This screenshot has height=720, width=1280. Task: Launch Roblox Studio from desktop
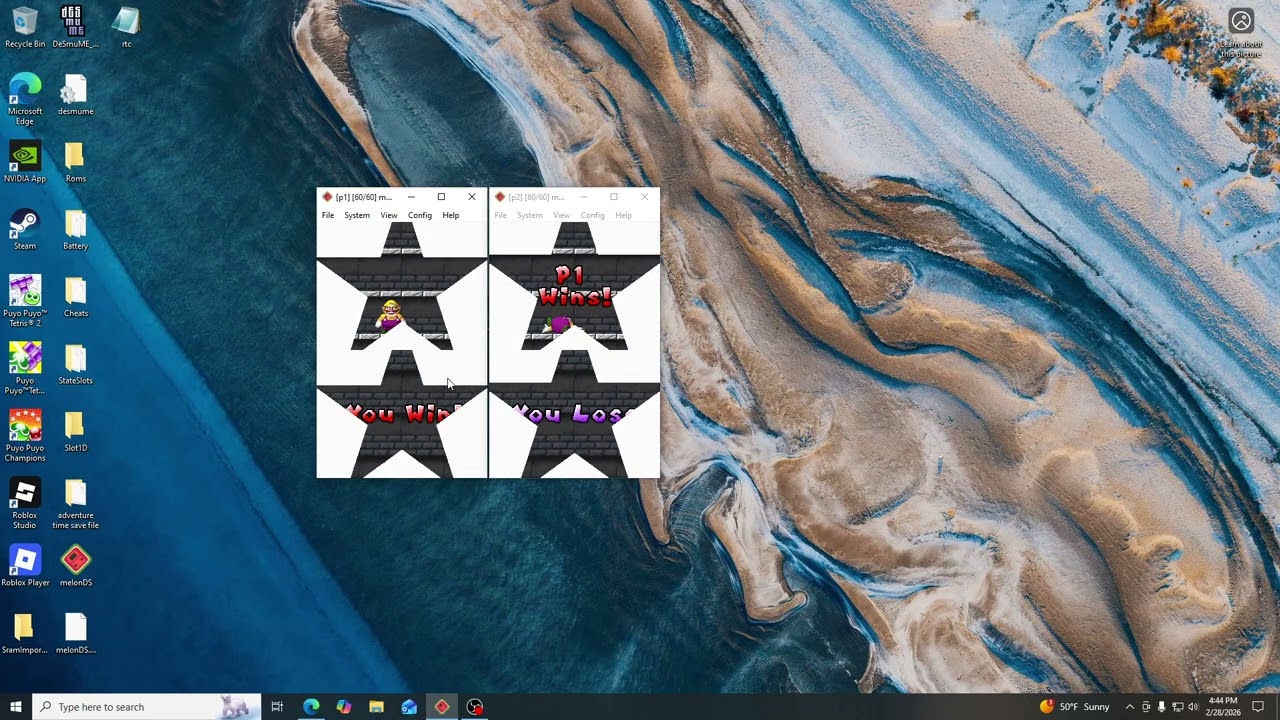click(x=25, y=503)
